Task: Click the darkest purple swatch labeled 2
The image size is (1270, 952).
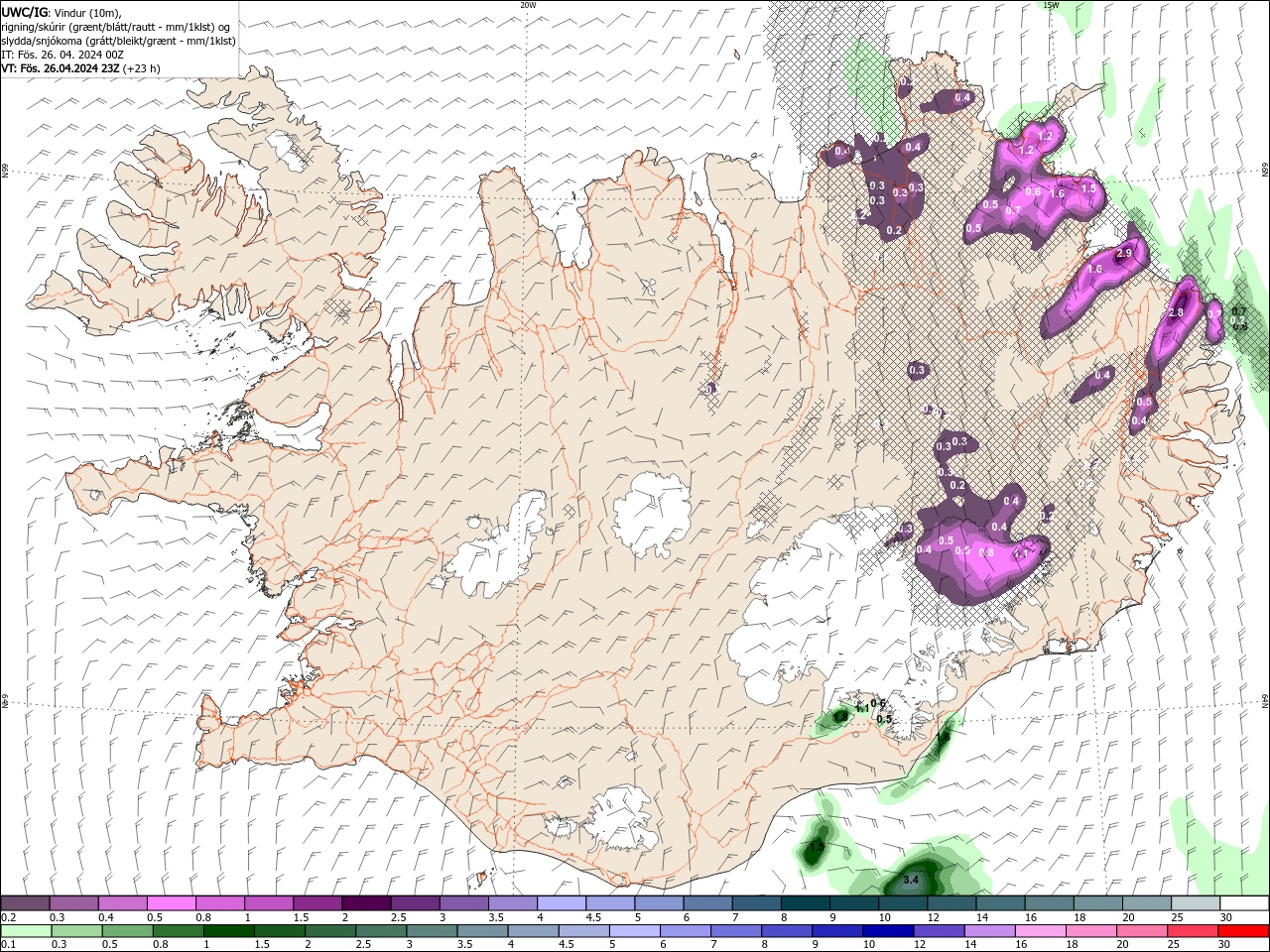Action: tap(365, 903)
